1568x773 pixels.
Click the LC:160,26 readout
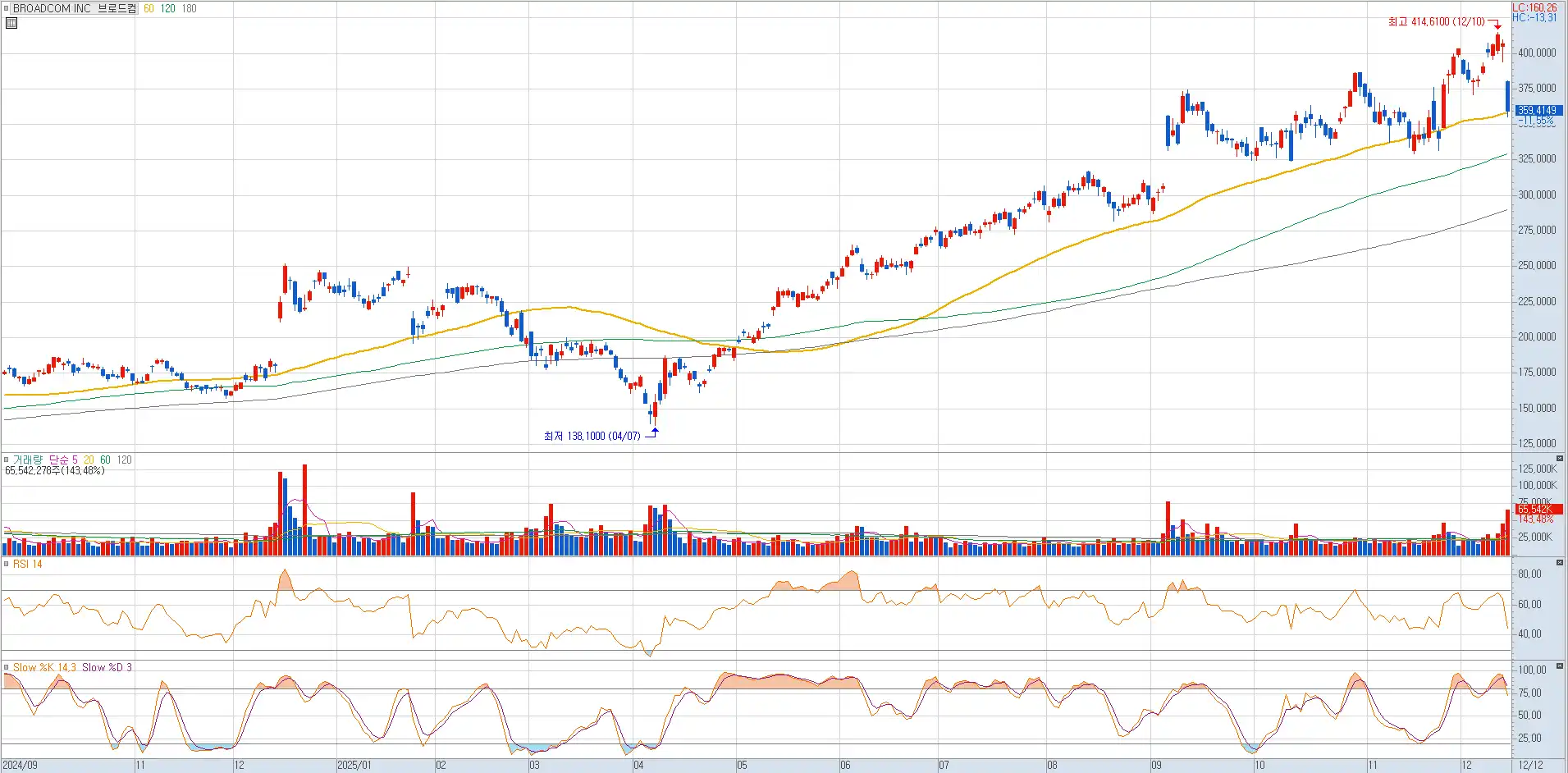click(x=1534, y=7)
